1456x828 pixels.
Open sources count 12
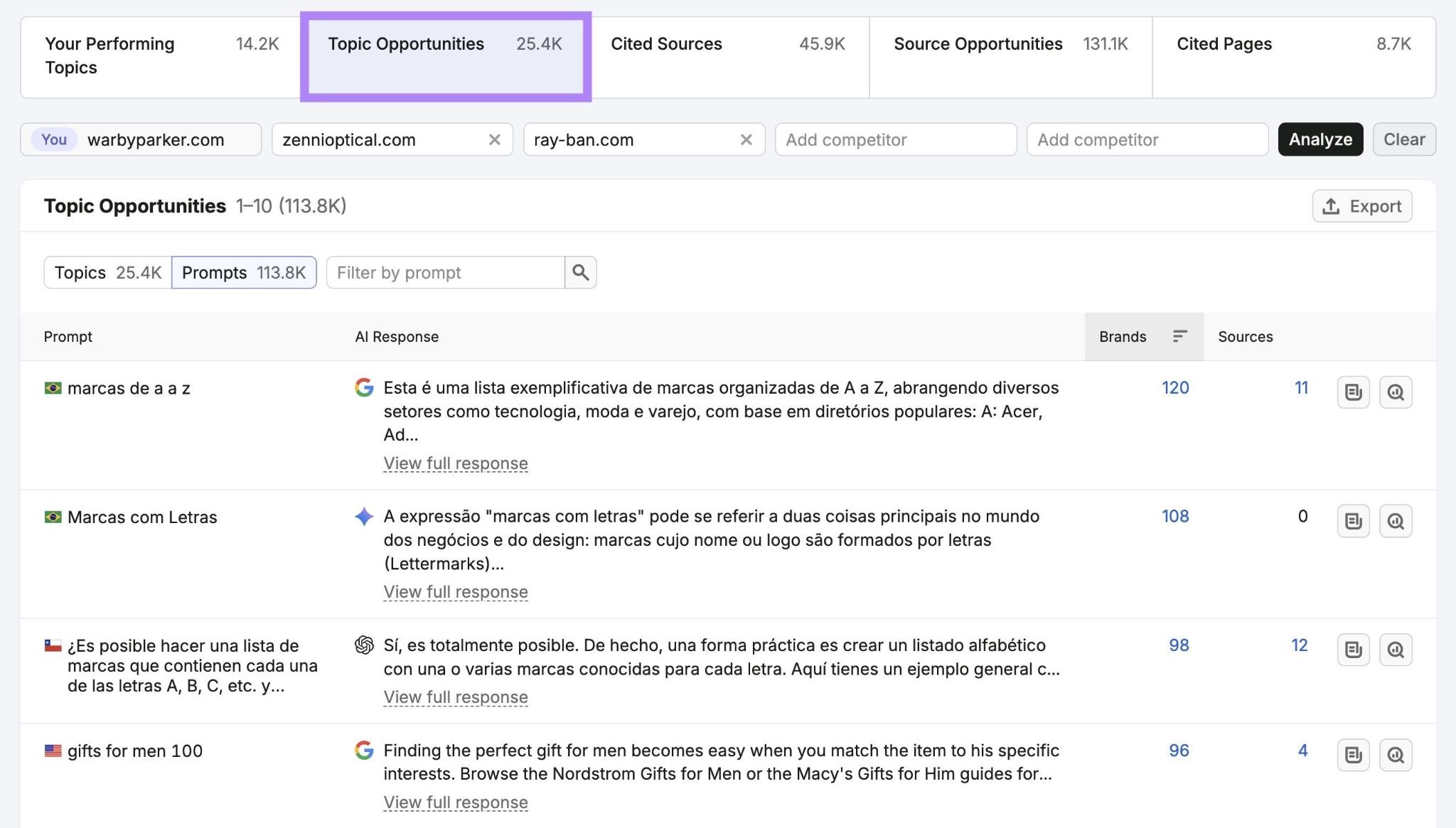(x=1300, y=645)
